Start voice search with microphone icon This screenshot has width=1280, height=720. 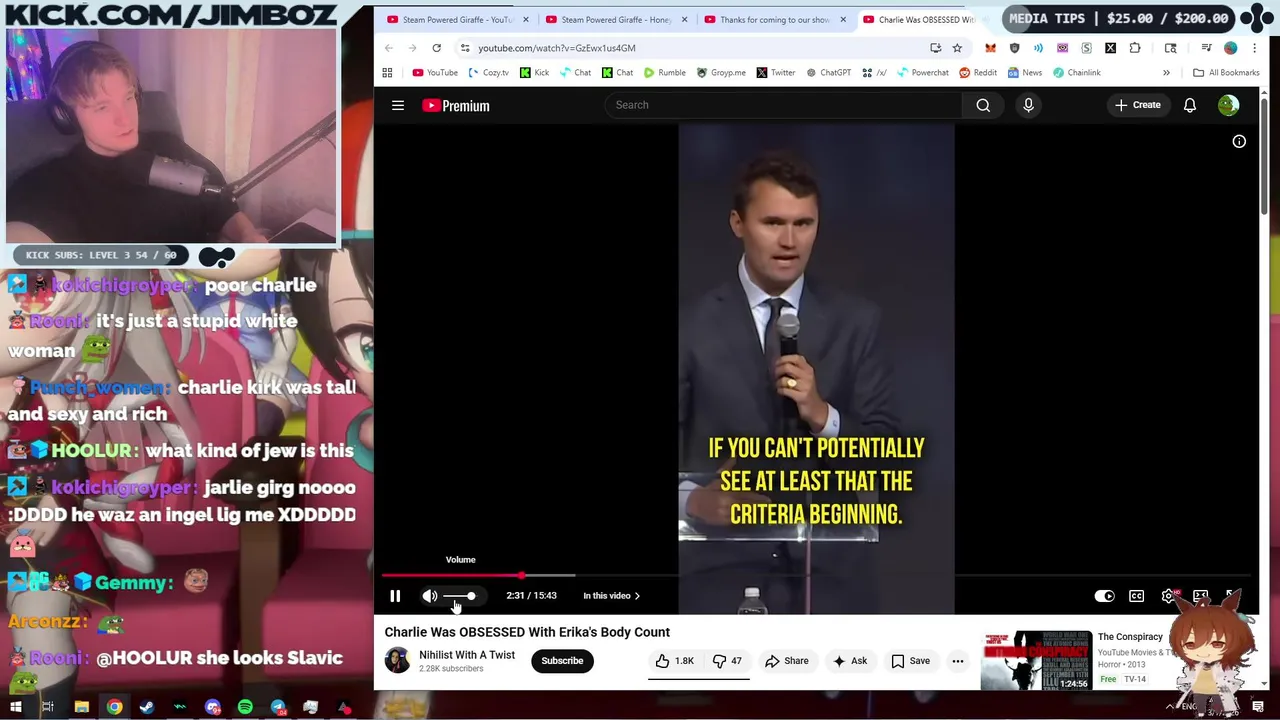1028,105
